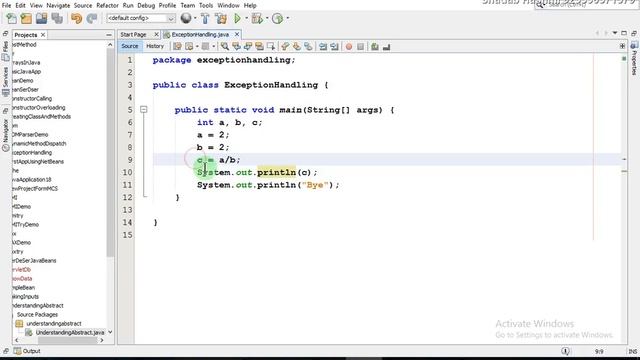This screenshot has width=640, height=360.
Task: Click Source Packages tree node
Action: click(37, 315)
